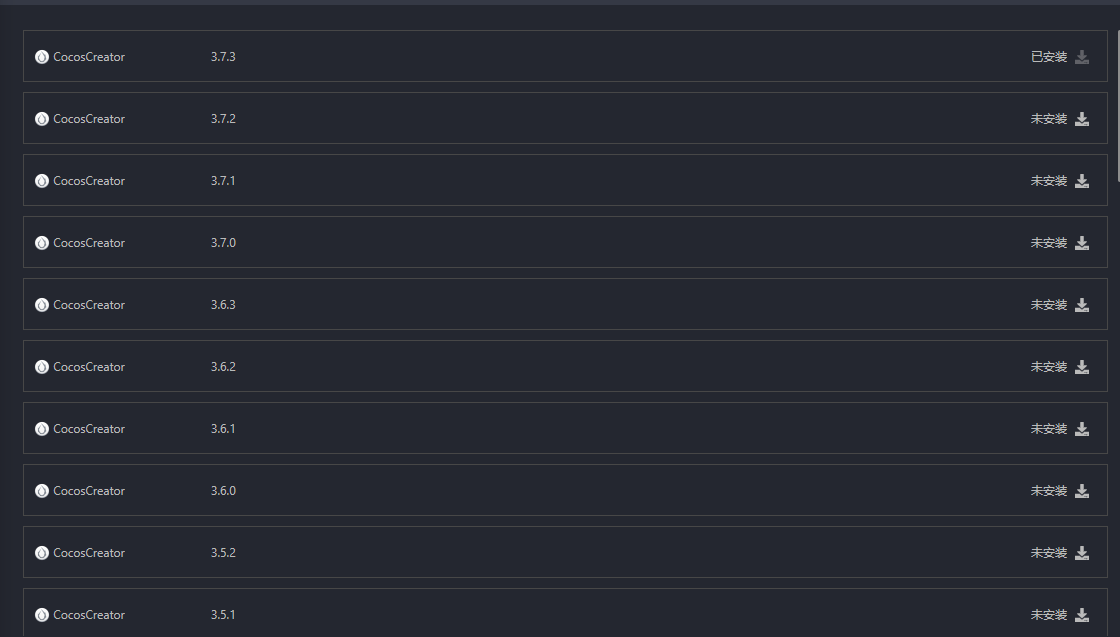The width and height of the screenshot is (1120, 637).
Task: Click download icon for version 3.5.1
Action: click(x=1082, y=615)
